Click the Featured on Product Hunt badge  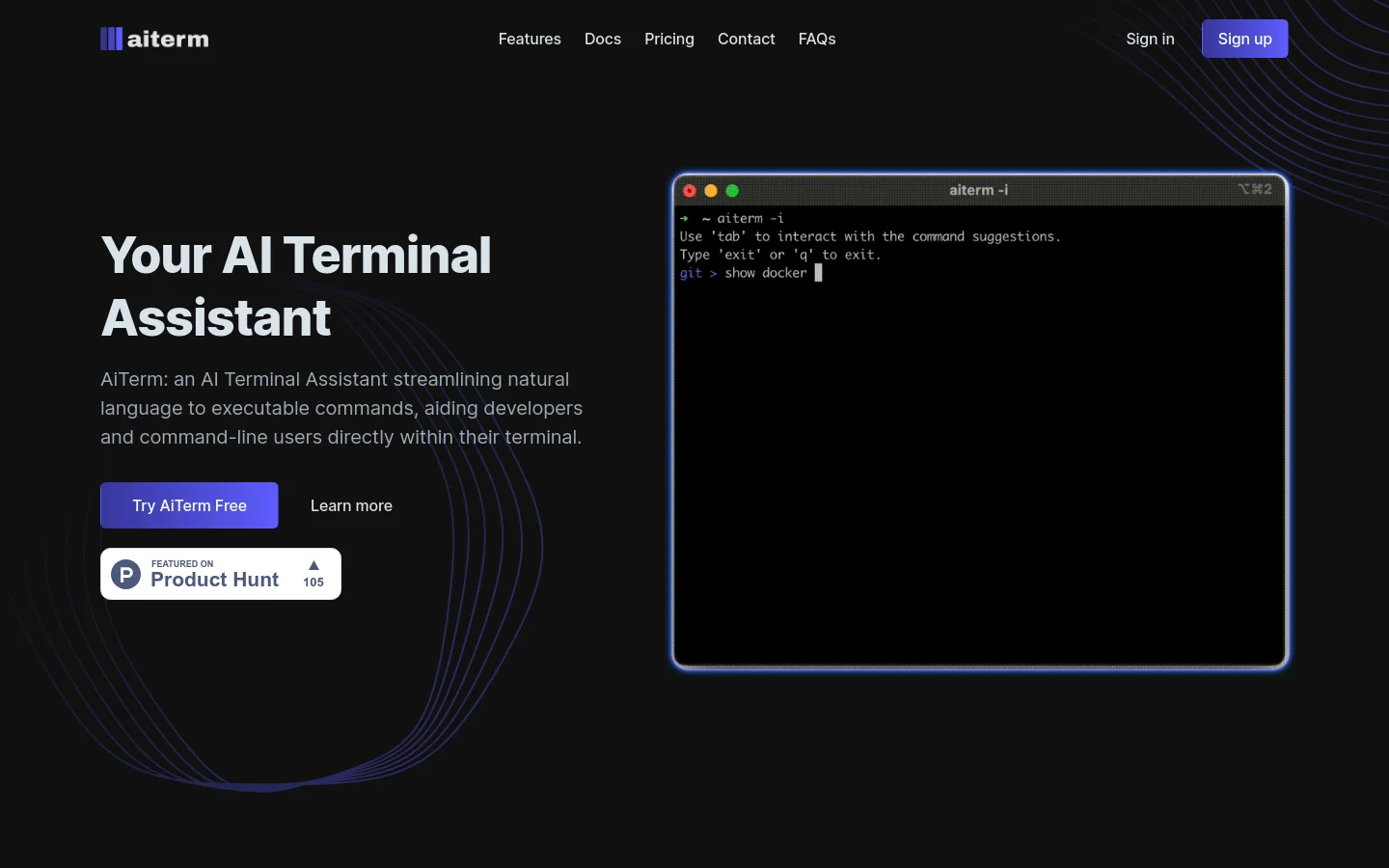click(220, 573)
